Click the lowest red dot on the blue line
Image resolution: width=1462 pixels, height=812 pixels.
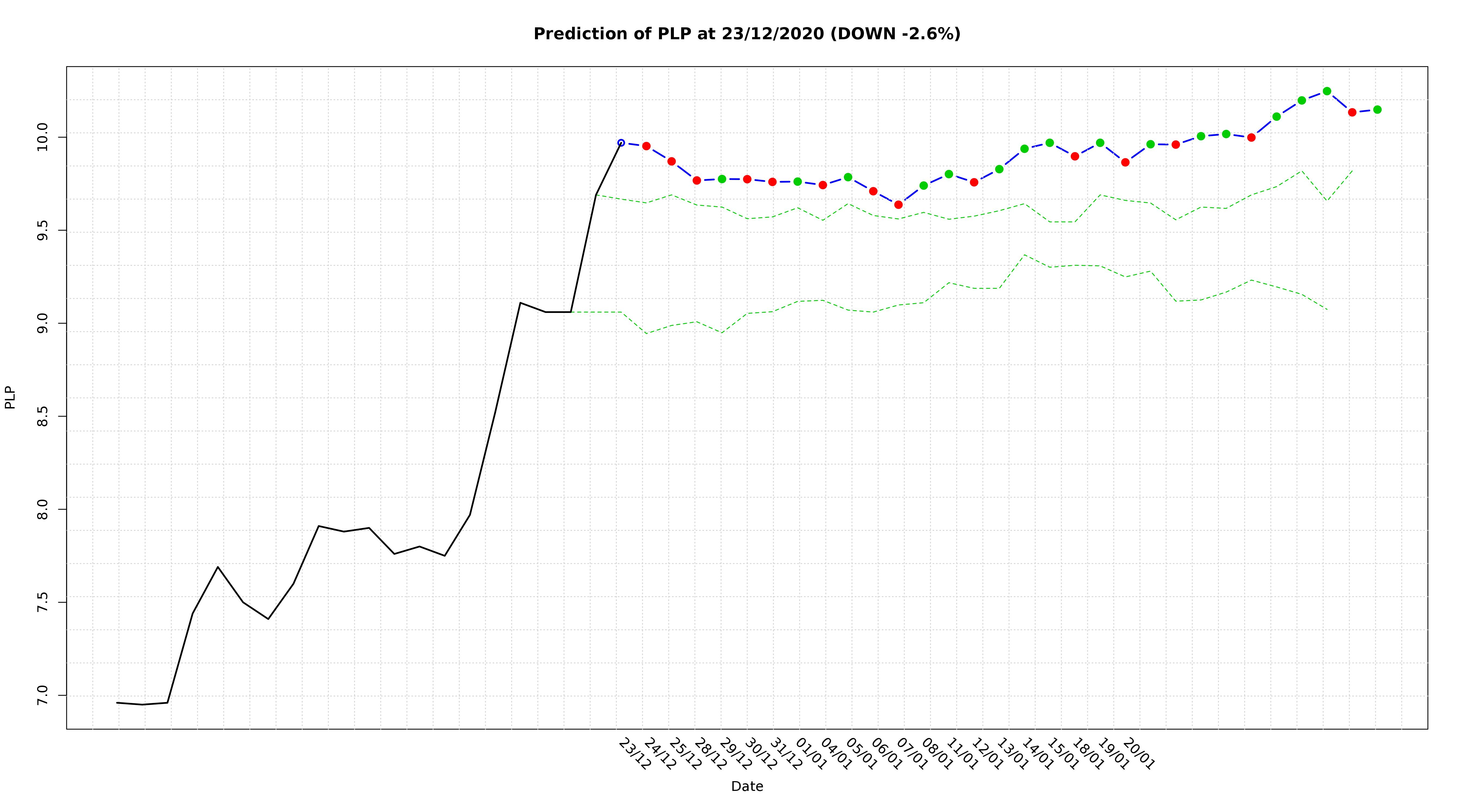coord(898,205)
